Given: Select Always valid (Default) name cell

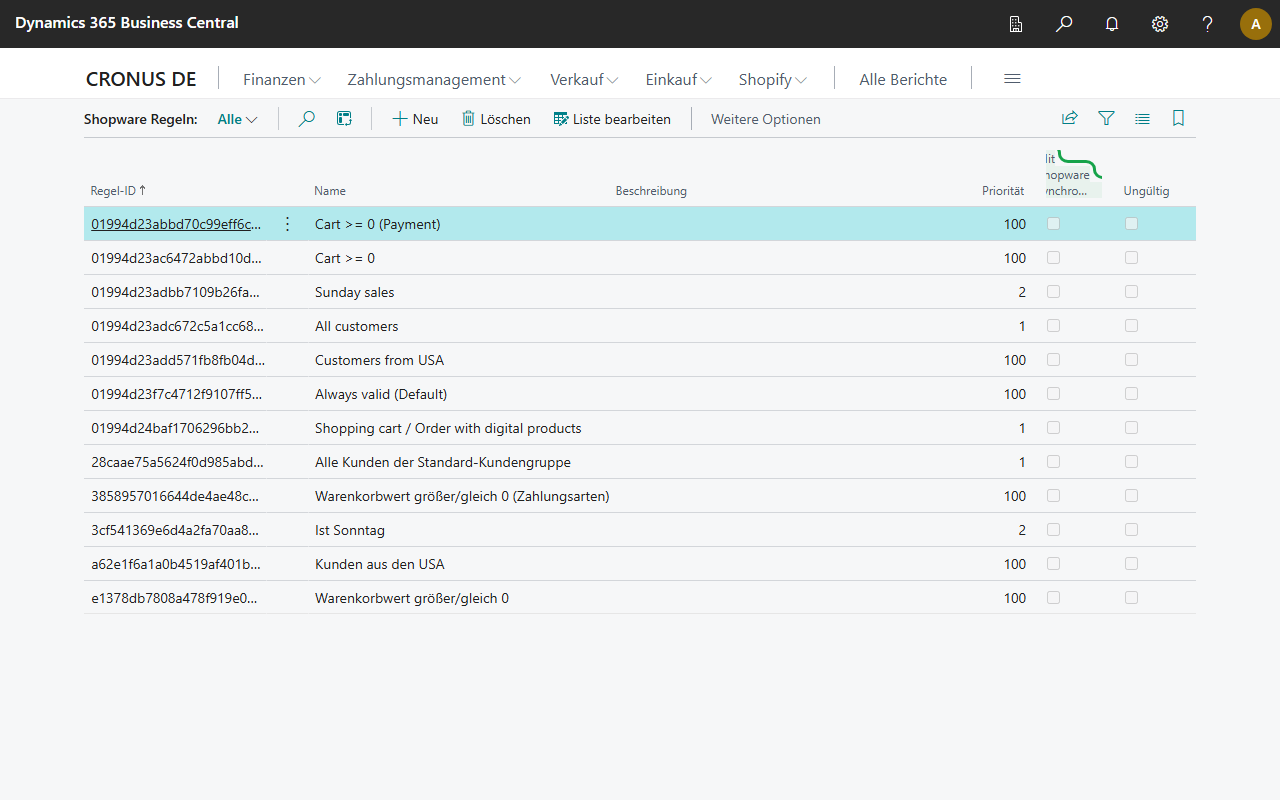Looking at the screenshot, I should (381, 394).
